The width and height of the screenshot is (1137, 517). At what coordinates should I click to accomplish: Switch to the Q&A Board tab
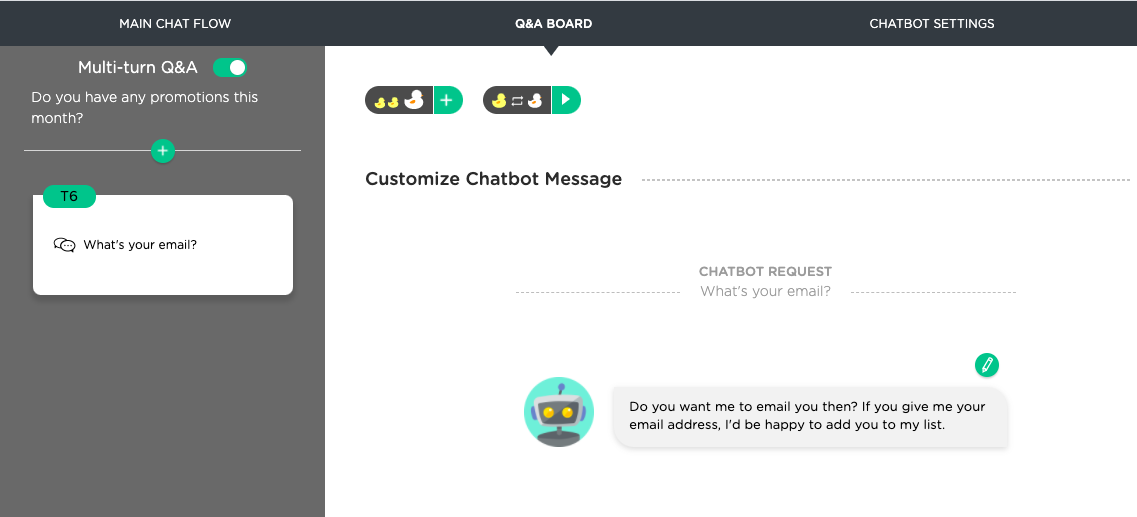(553, 24)
